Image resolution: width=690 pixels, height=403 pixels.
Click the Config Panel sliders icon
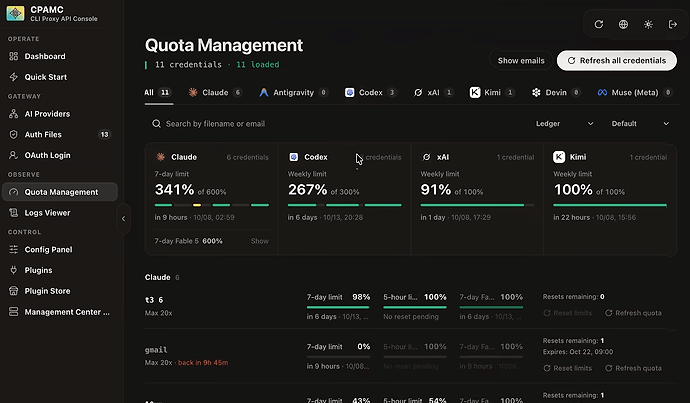pyautogui.click(x=14, y=249)
